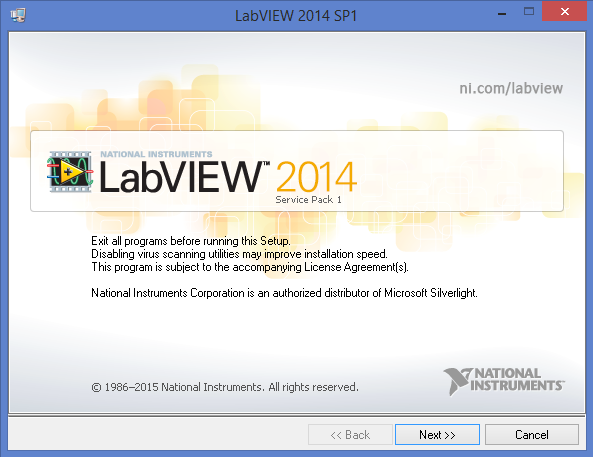The image size is (593, 457).
Task: Click the LabVIEW film-strip logo icon
Action: [x=70, y=172]
